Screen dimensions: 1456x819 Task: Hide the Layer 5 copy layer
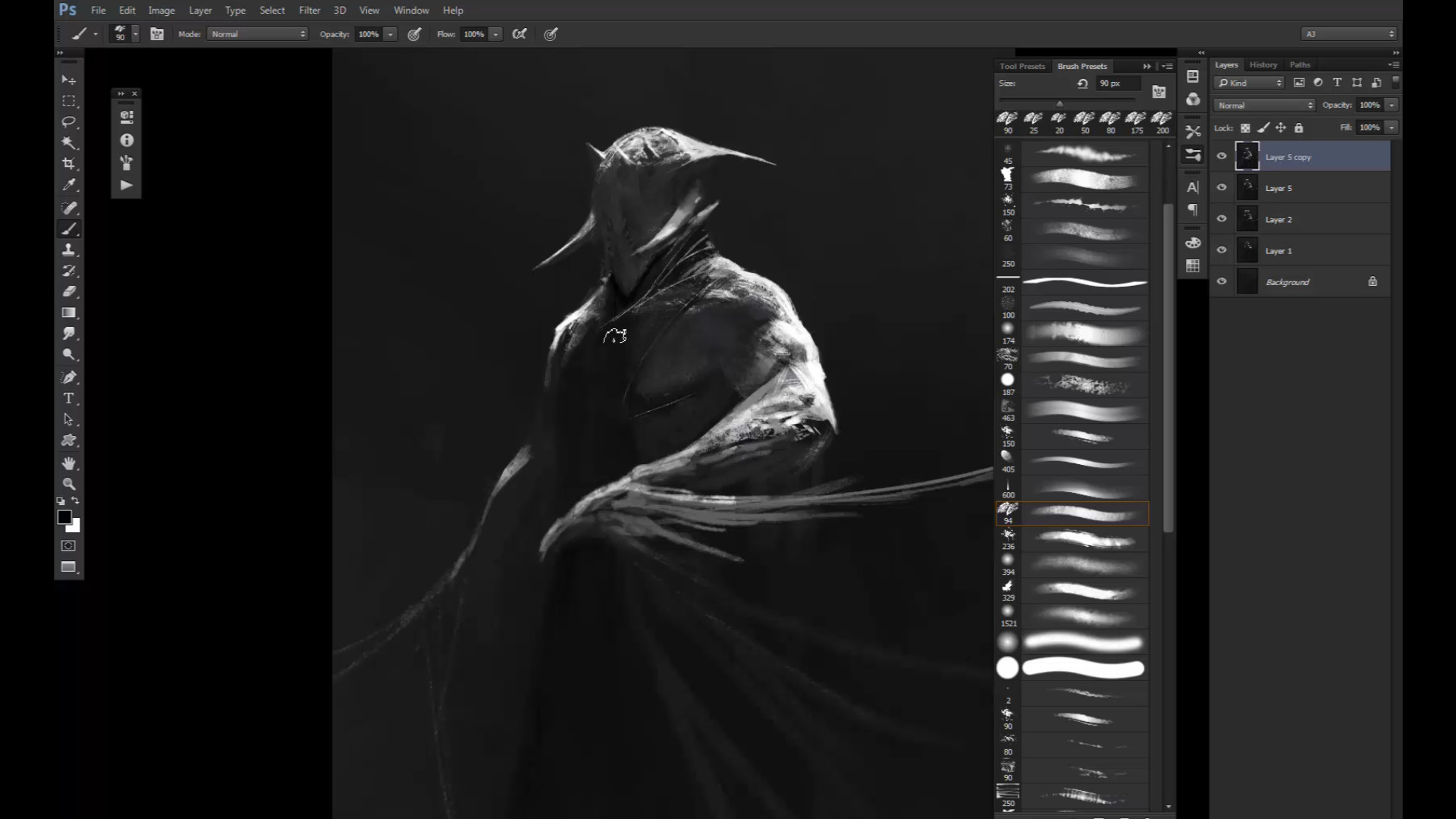(x=1222, y=156)
